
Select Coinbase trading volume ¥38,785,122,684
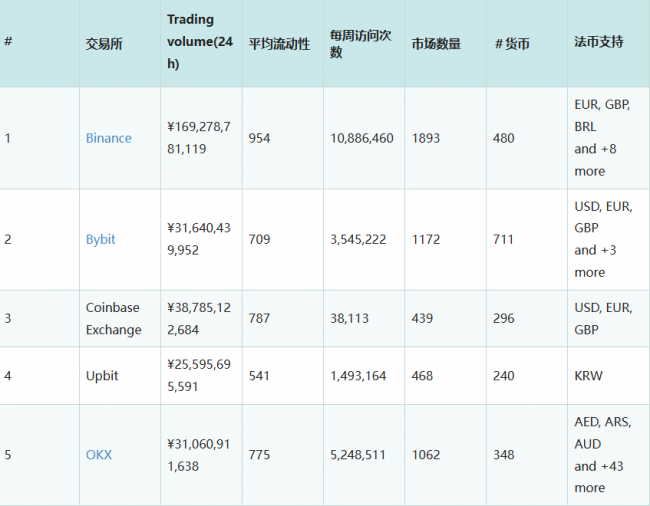click(x=199, y=319)
